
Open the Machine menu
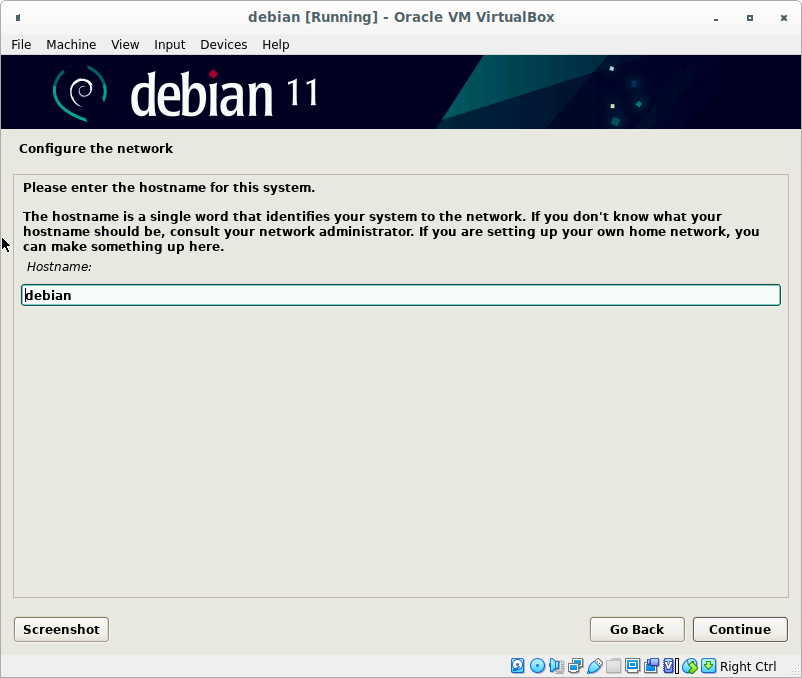[71, 44]
